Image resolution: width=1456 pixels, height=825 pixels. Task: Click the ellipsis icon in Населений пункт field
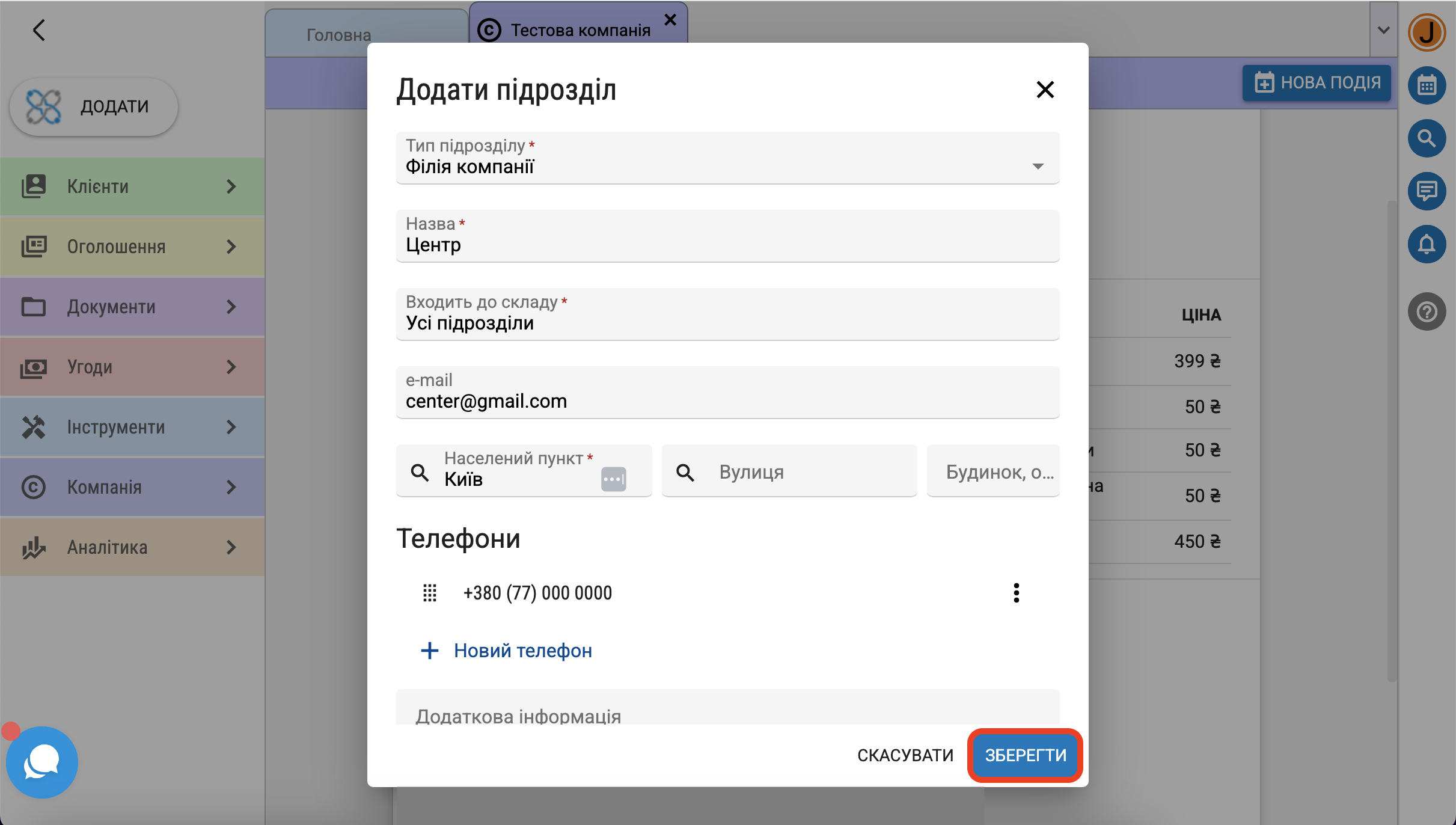[x=613, y=479]
